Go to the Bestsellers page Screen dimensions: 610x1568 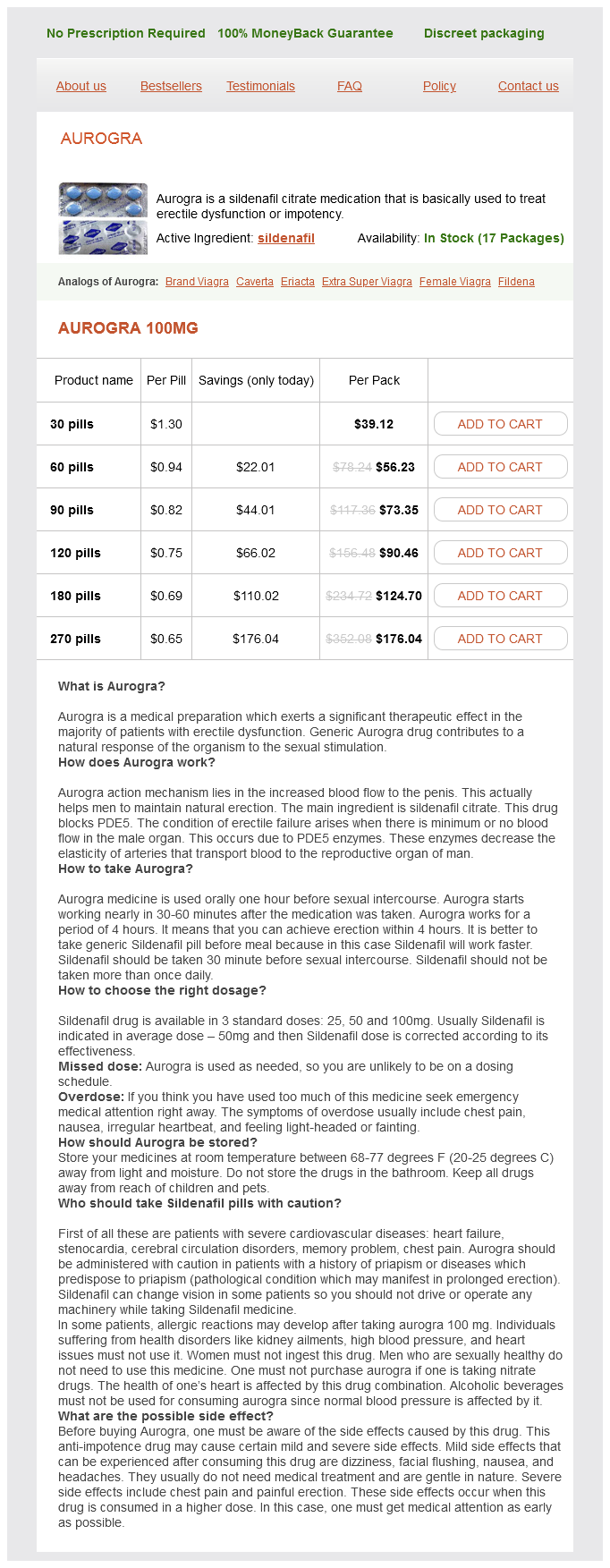(171, 86)
